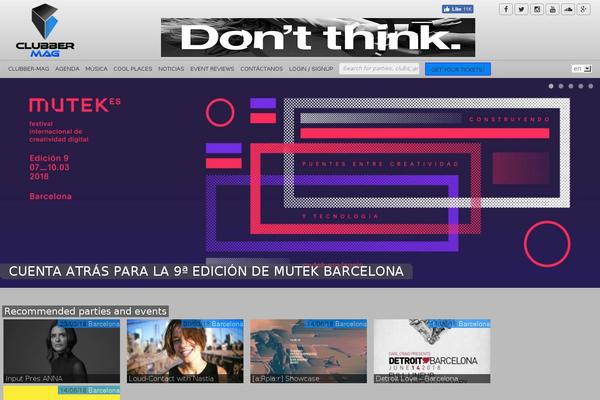Select the third slider dot
The width and height of the screenshot is (600, 400).
coord(571,86)
